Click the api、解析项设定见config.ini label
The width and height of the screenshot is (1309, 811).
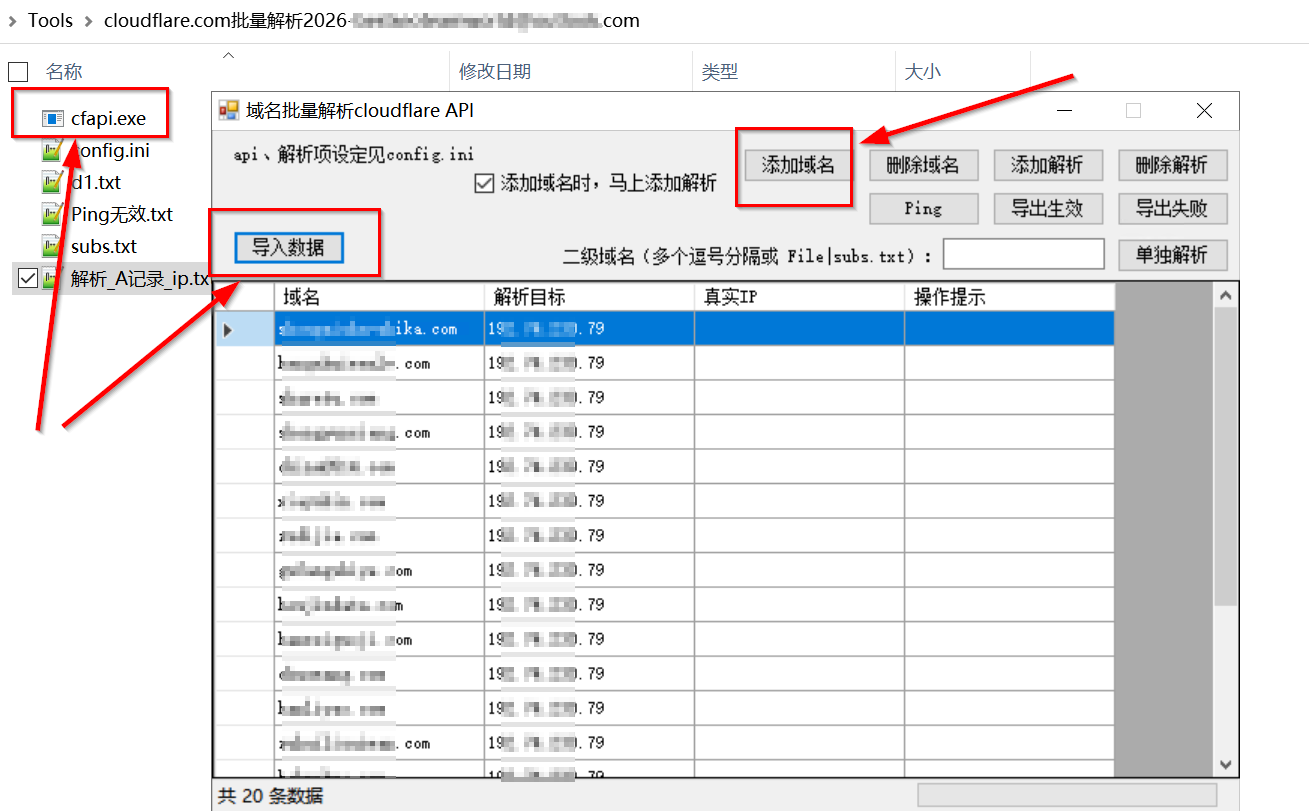(x=353, y=155)
